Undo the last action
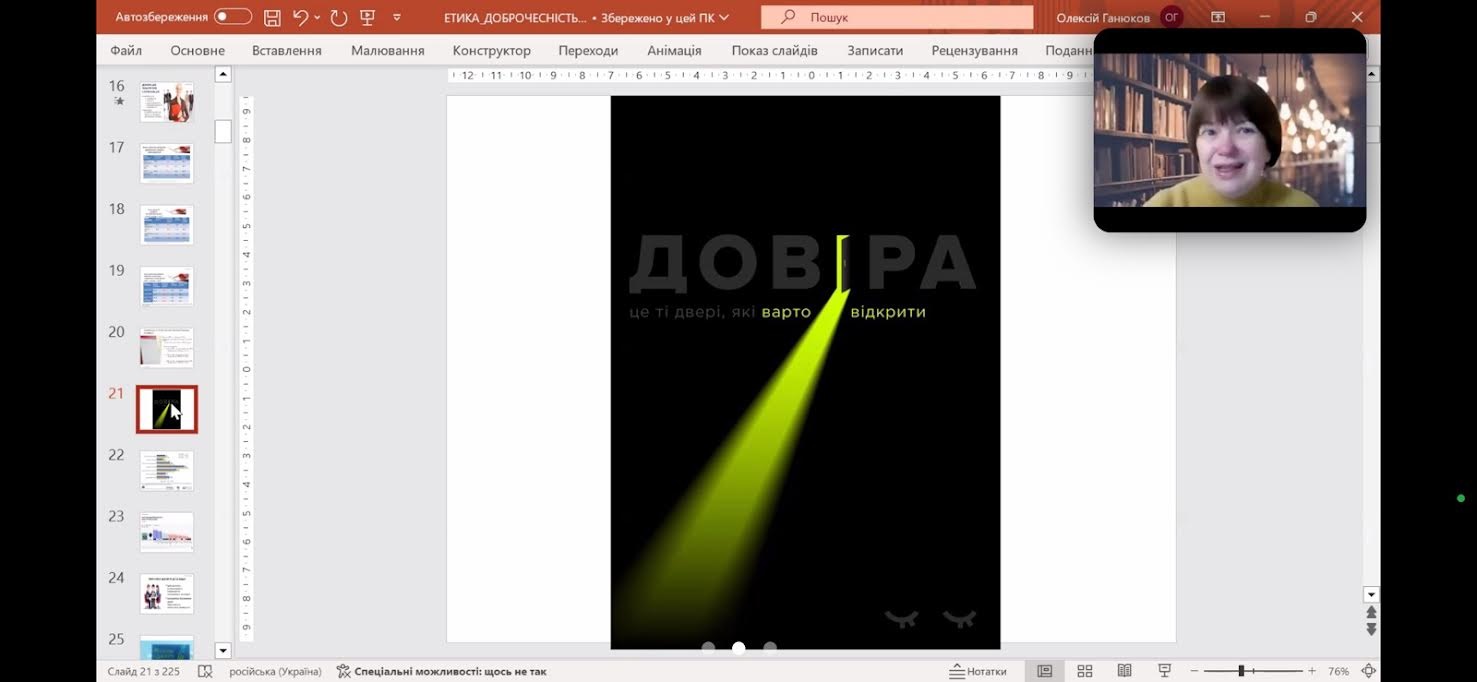This screenshot has width=1477, height=682. (300, 17)
